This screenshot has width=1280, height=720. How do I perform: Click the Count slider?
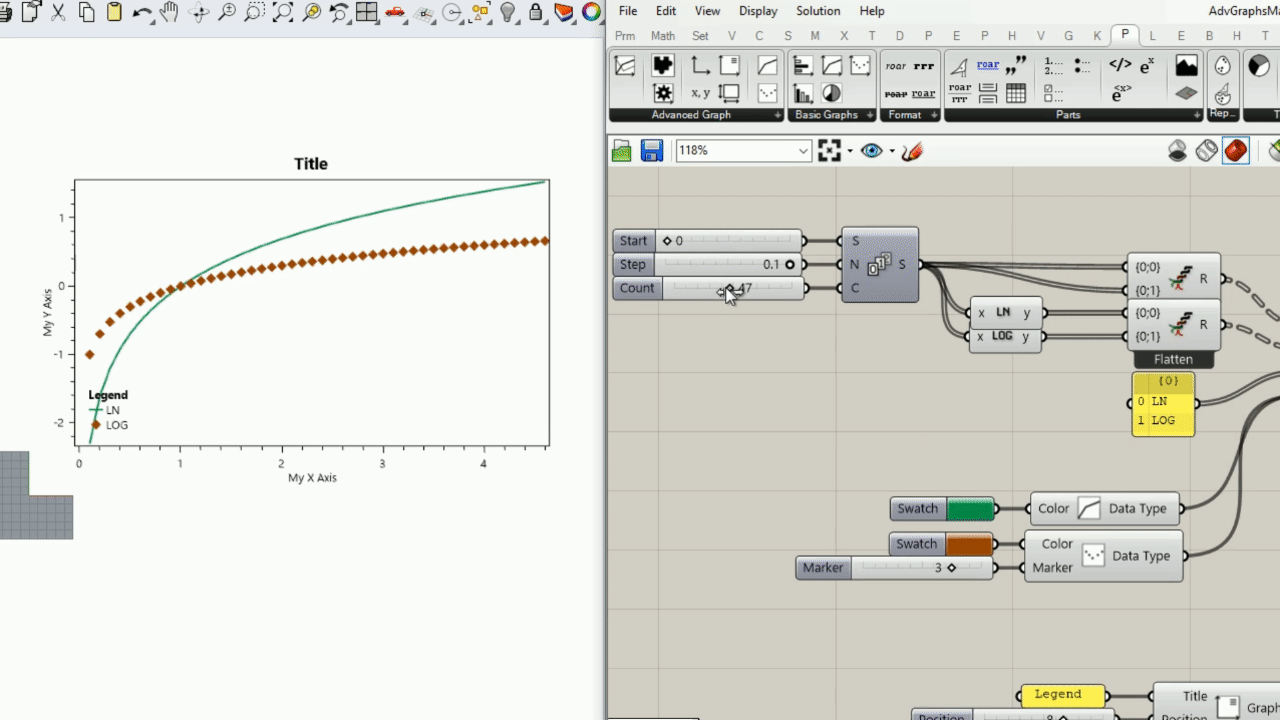click(708, 288)
